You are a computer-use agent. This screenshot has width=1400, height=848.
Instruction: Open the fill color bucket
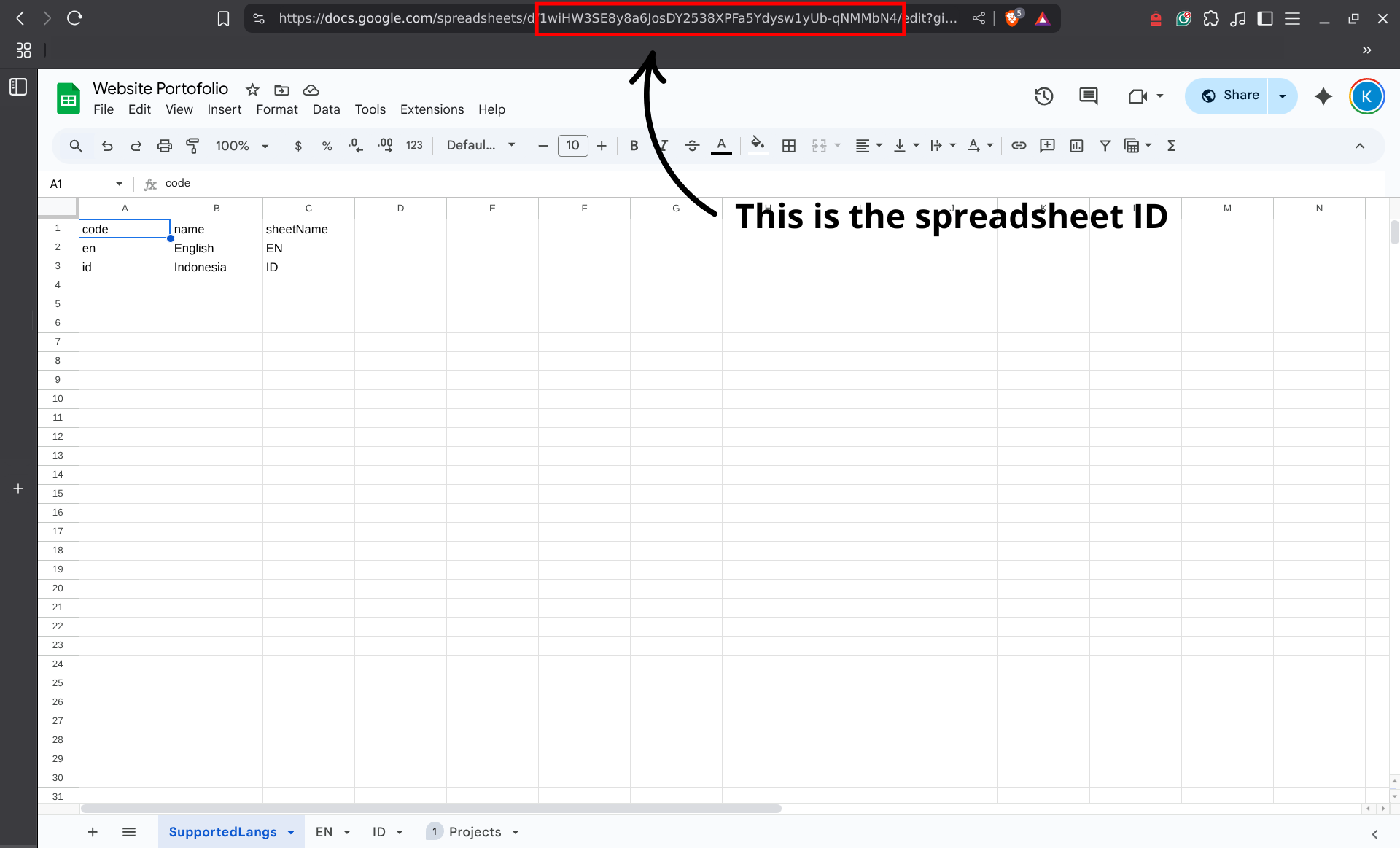pos(758,145)
